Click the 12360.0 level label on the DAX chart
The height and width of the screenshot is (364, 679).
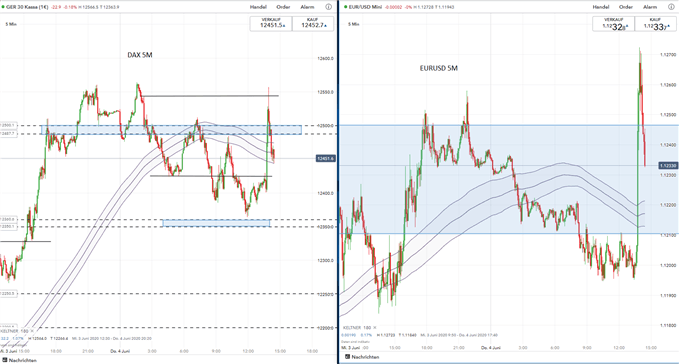point(8,219)
